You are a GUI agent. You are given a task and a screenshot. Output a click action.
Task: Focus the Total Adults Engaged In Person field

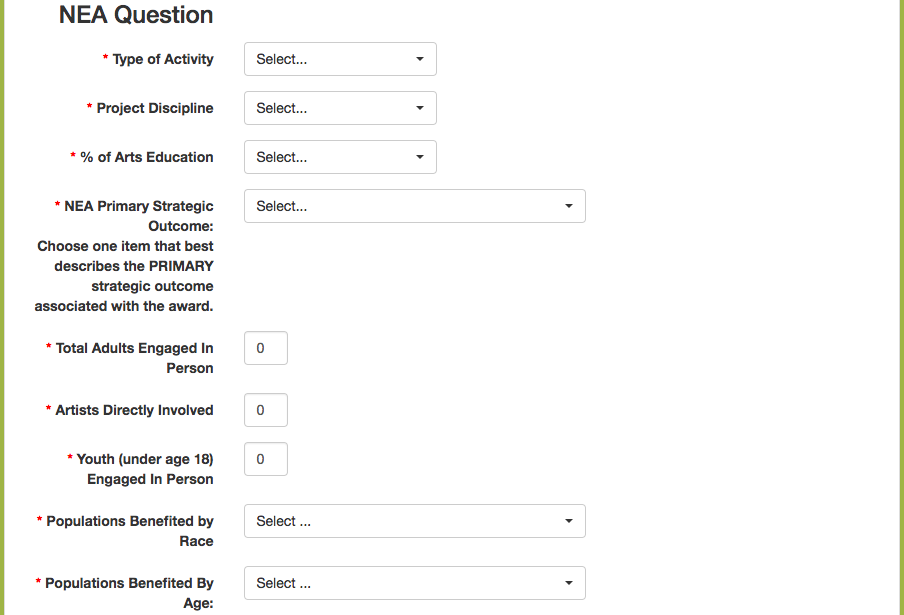pos(266,348)
